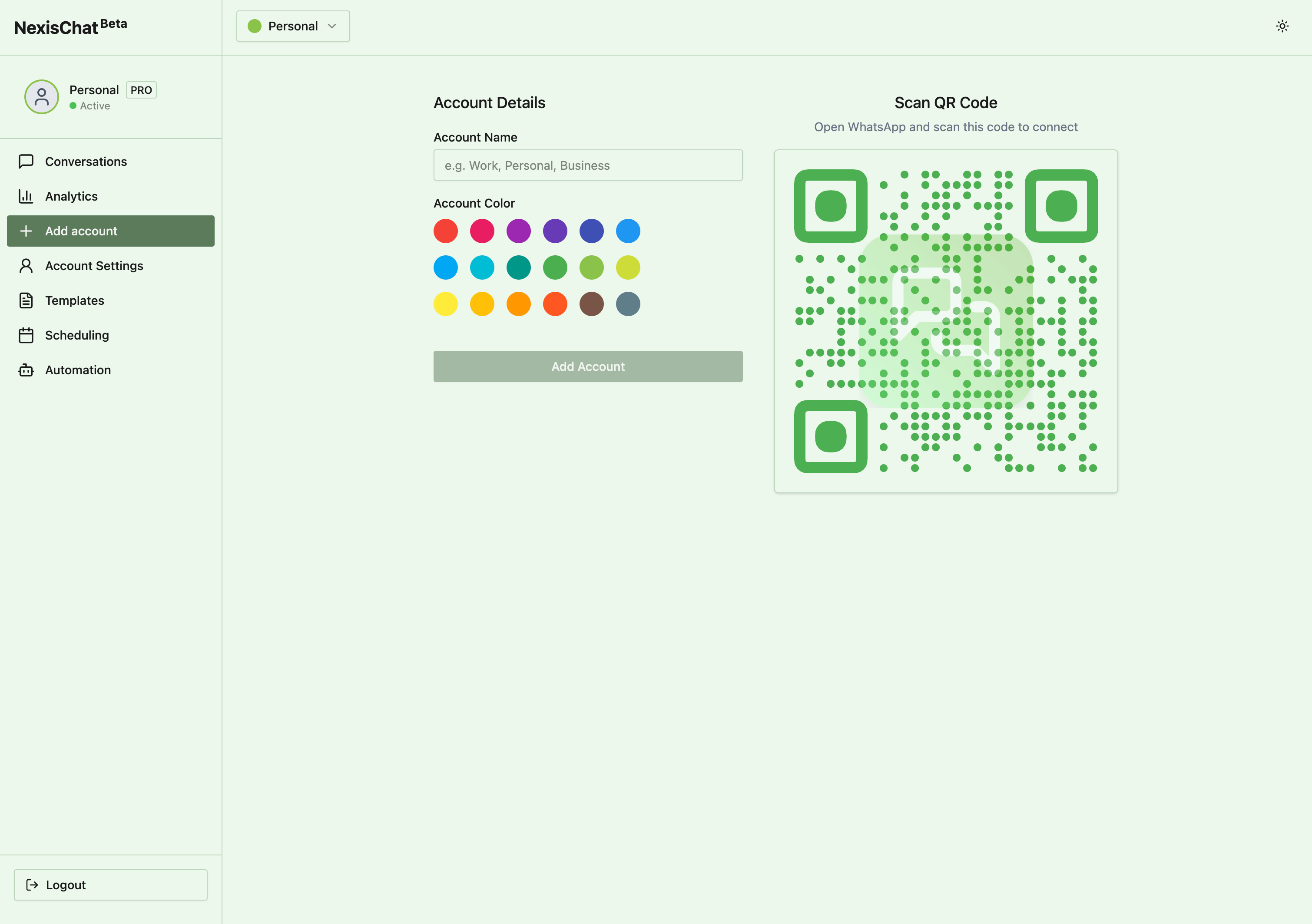The height and width of the screenshot is (924, 1312).
Task: Choose the magenta purple color swatch
Action: point(519,231)
